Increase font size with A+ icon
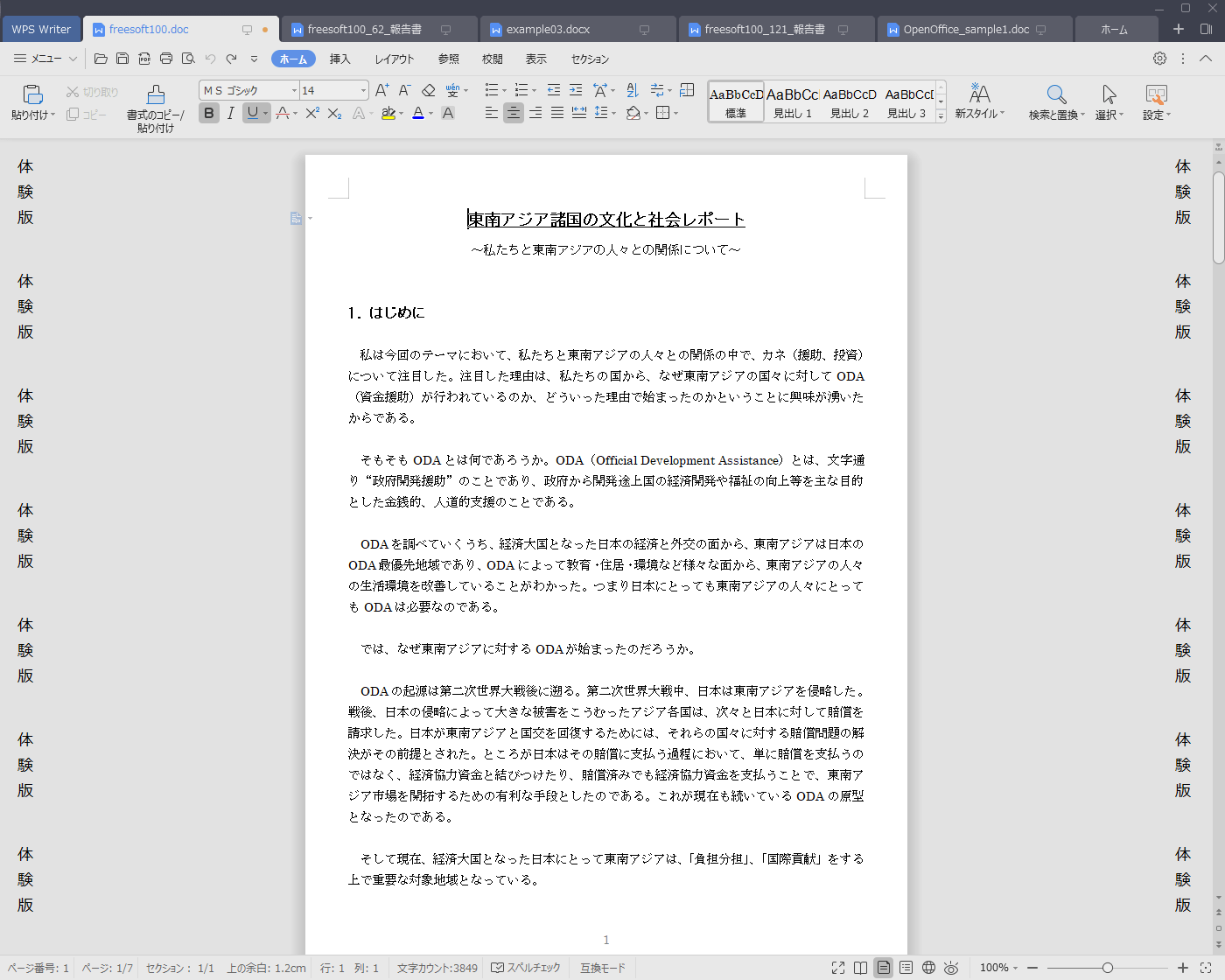Image resolution: width=1225 pixels, height=980 pixels. pos(381,90)
